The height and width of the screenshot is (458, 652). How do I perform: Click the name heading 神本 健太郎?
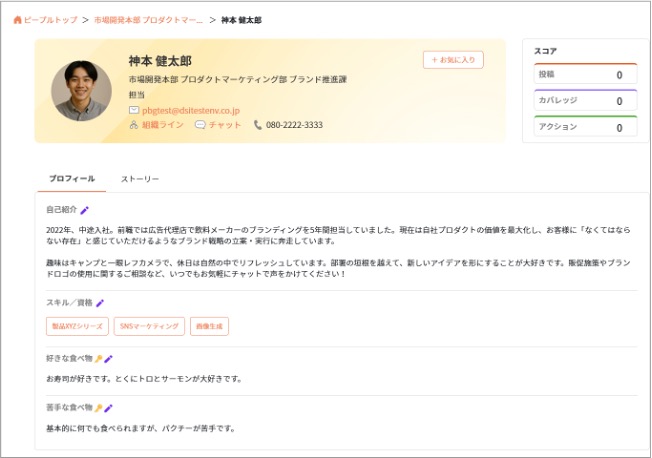pyautogui.click(x=160, y=61)
